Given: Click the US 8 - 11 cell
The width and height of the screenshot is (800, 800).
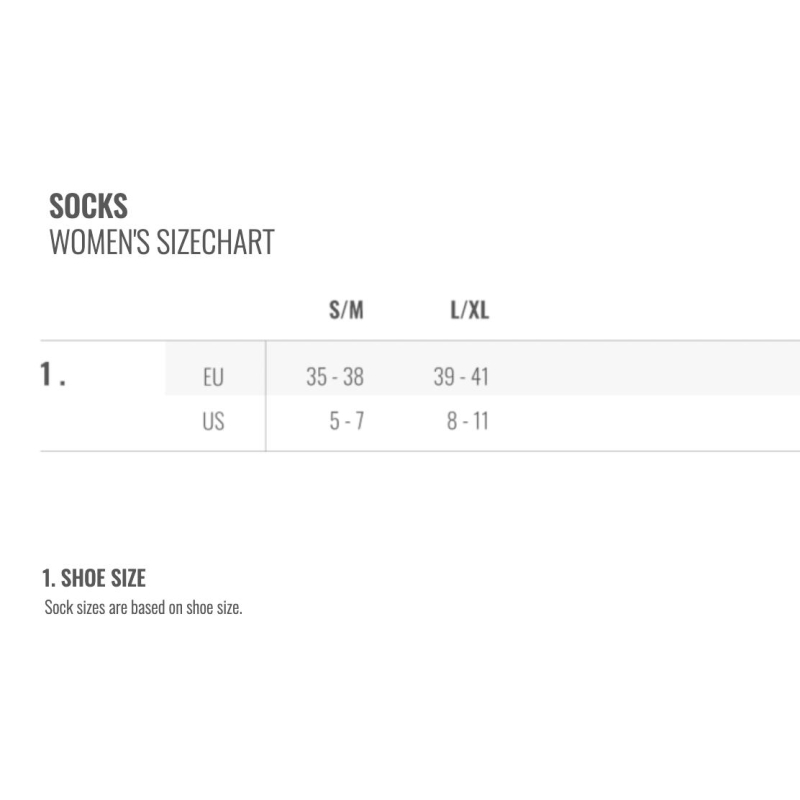Looking at the screenshot, I should point(468,421).
